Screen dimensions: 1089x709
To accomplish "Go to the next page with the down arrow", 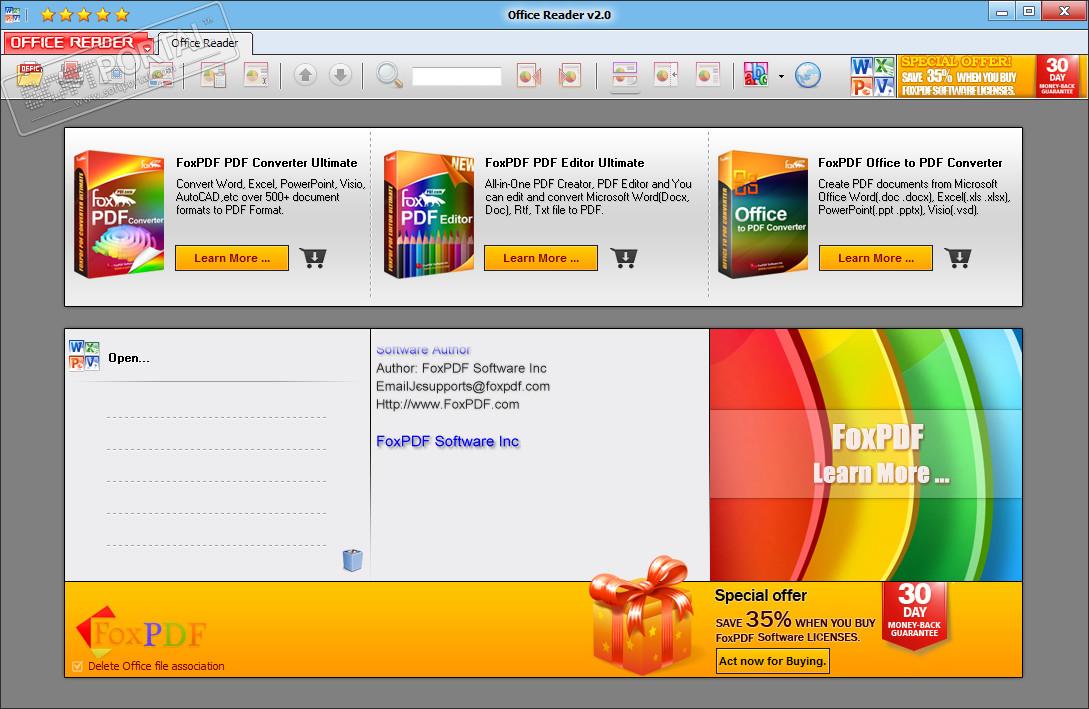I will click(340, 74).
